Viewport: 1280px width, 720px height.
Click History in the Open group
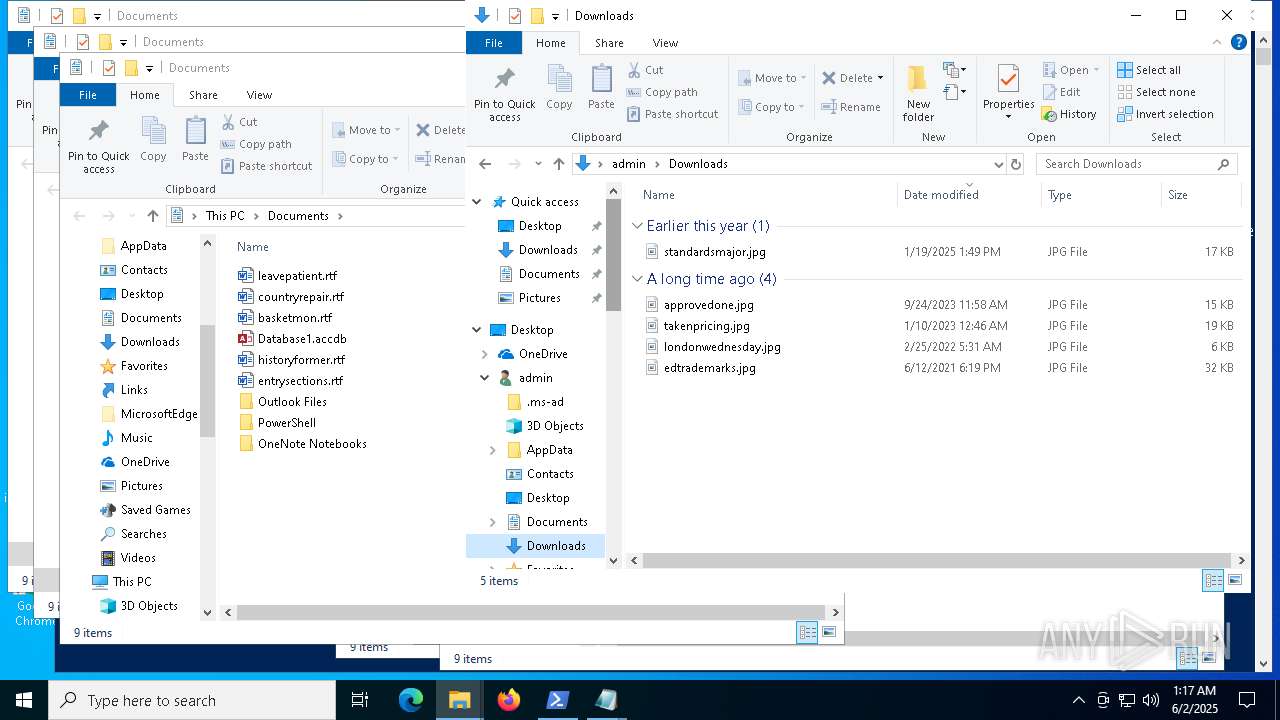pyautogui.click(x=1069, y=114)
